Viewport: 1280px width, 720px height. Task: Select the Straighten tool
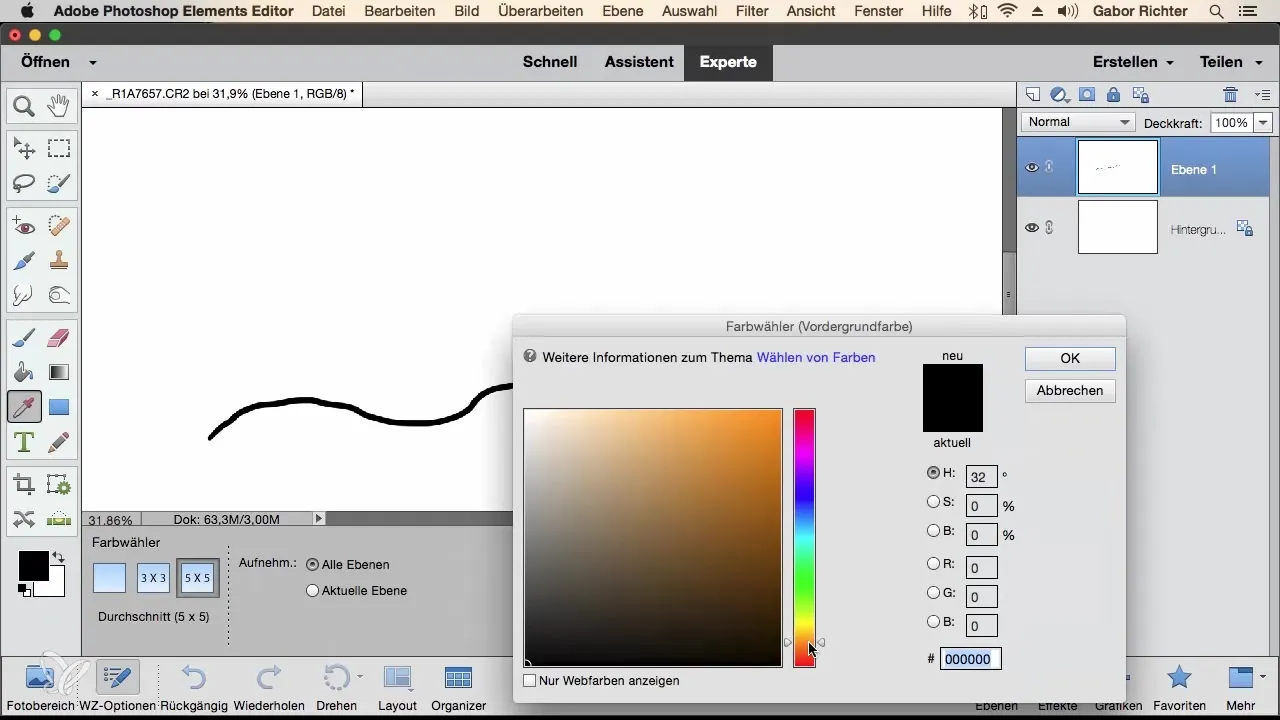[x=59, y=519]
